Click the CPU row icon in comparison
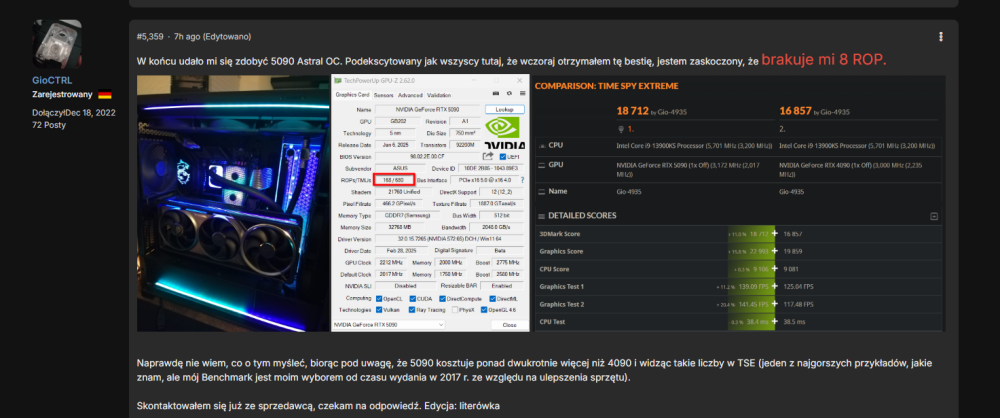Viewport: 1000px width, 418px height. (x=542, y=146)
